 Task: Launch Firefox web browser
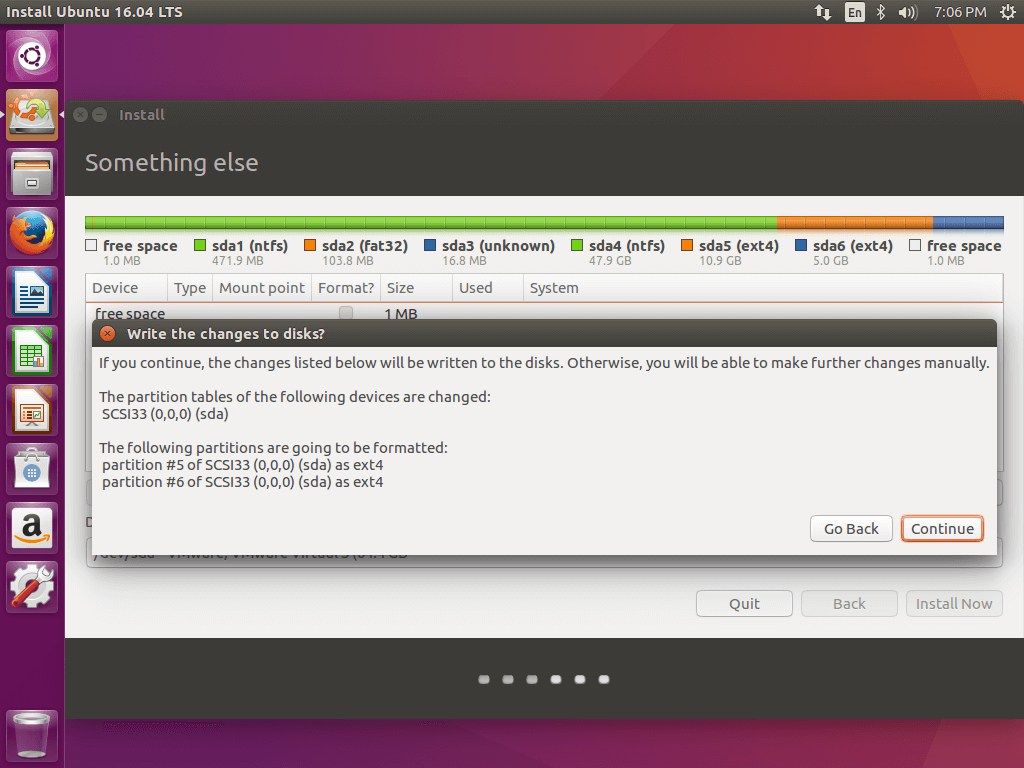coord(32,233)
